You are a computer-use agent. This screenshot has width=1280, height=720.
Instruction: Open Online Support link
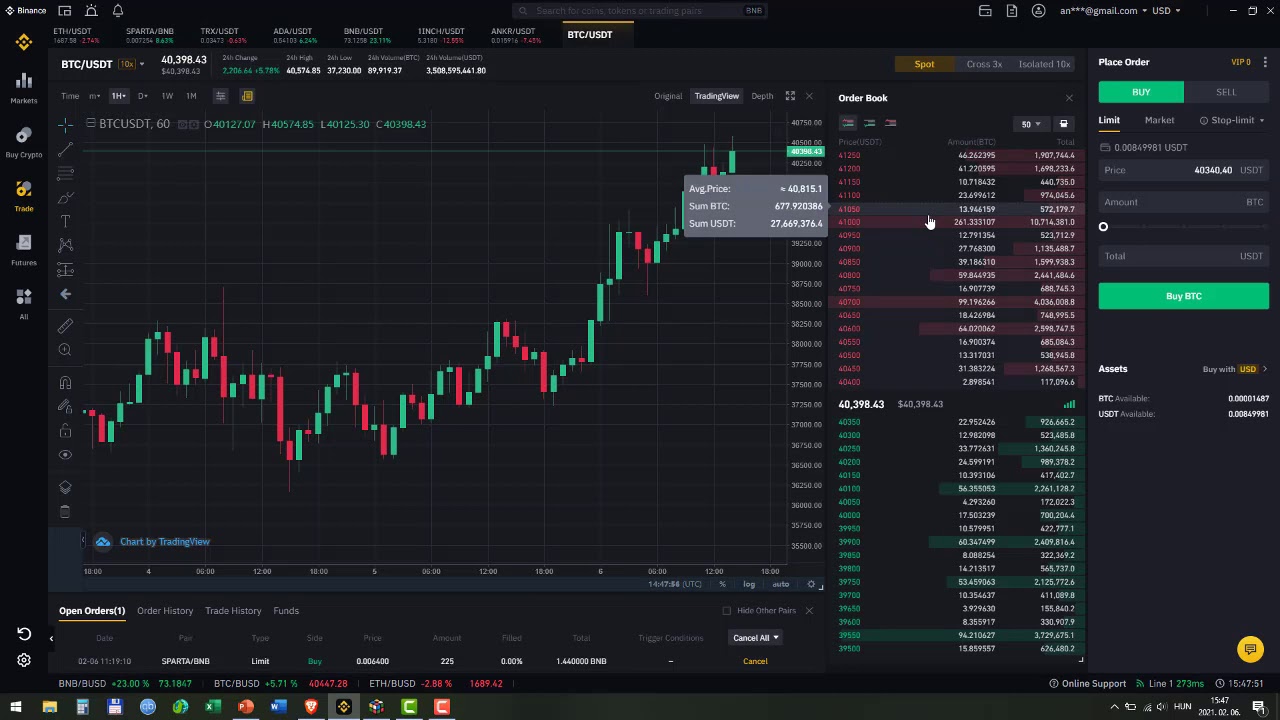[x=1087, y=684]
